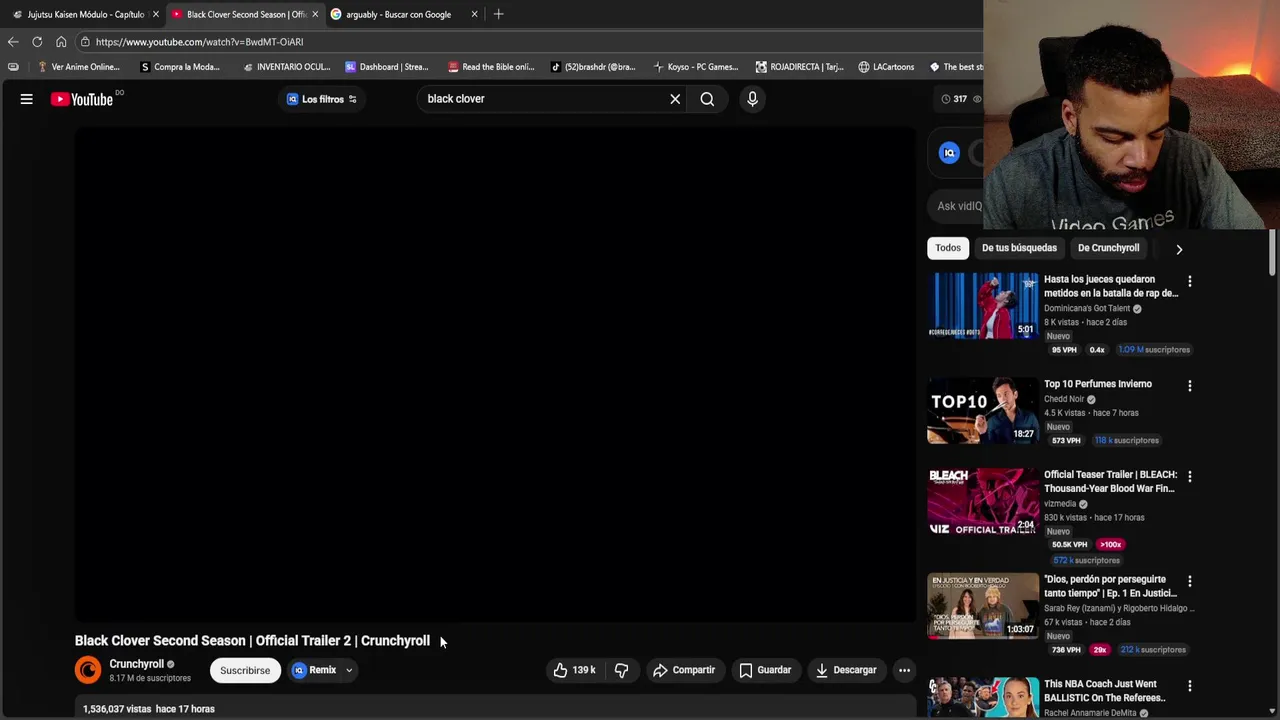Viewport: 1280px width, 720px height.
Task: Reload the current page
Action: [x=37, y=42]
